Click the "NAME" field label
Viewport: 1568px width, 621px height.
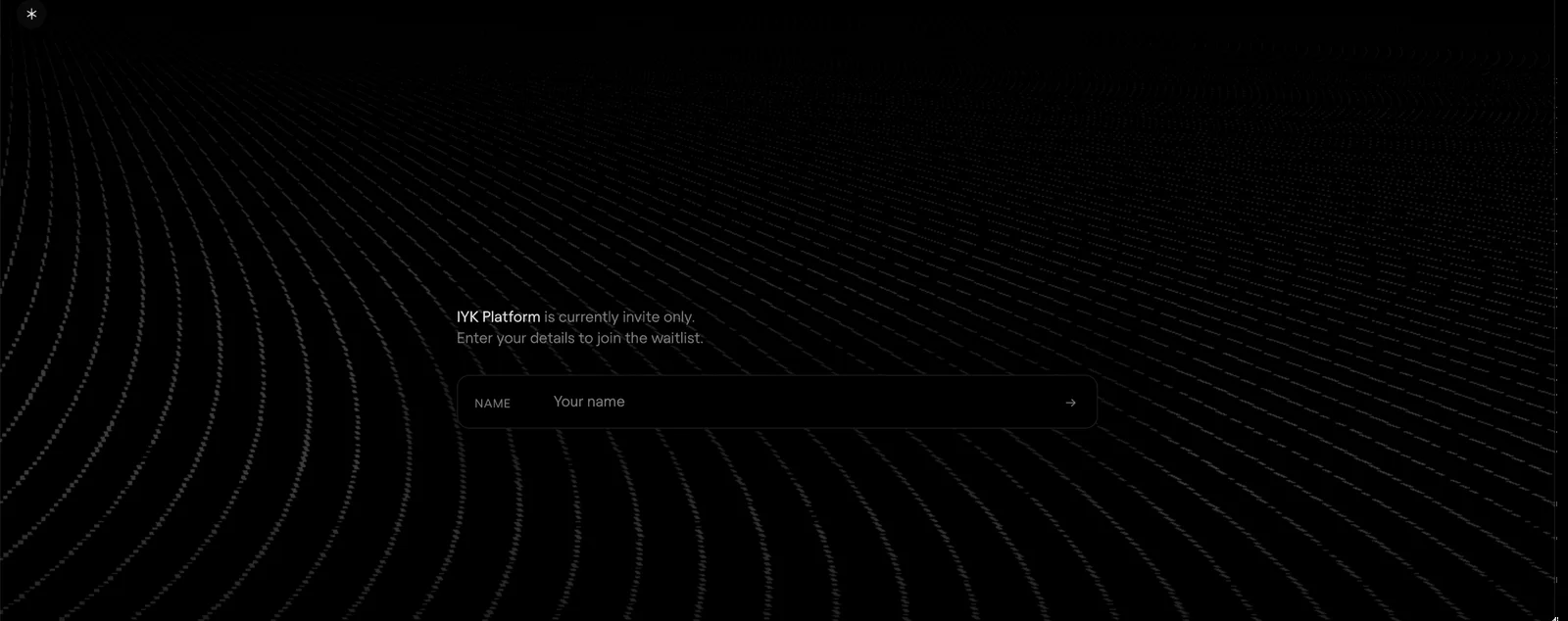pos(492,404)
